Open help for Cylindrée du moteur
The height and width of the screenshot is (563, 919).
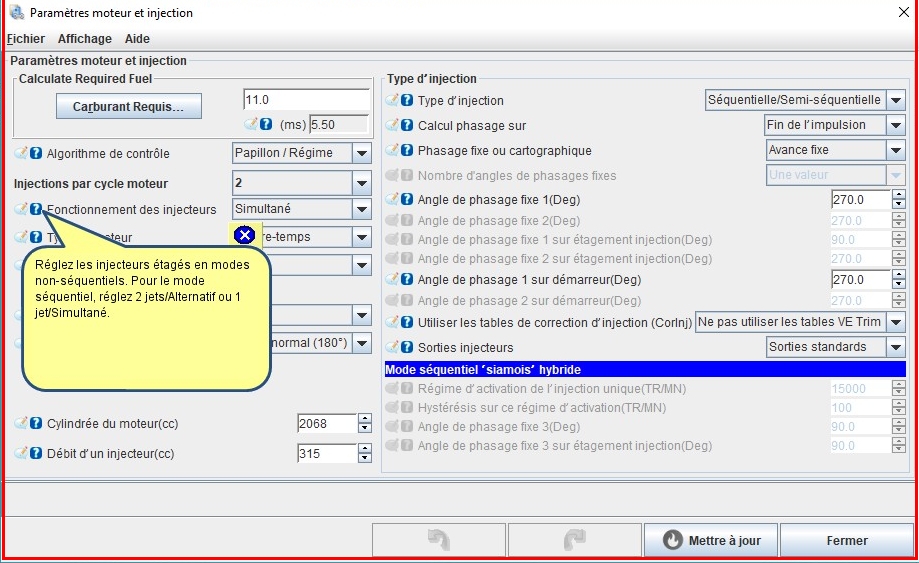click(x=36, y=424)
